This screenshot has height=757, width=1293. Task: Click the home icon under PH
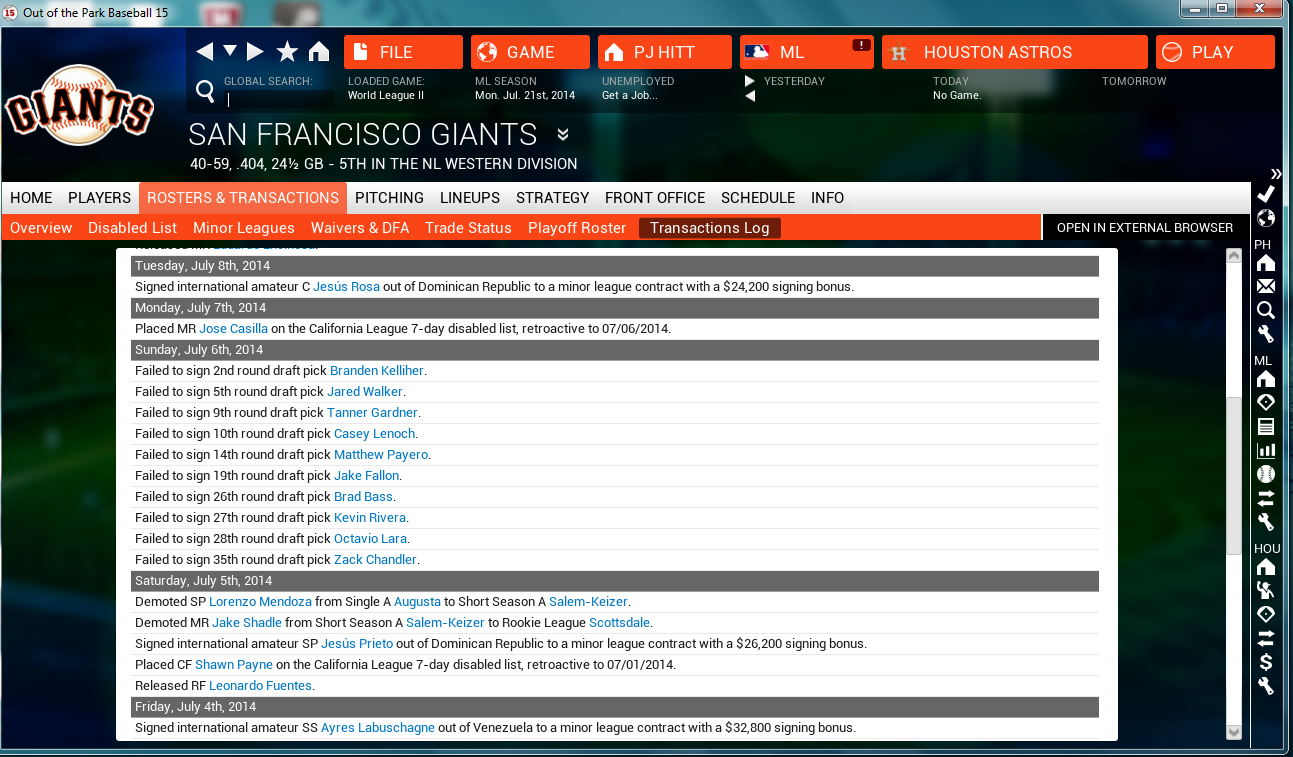click(x=1265, y=263)
